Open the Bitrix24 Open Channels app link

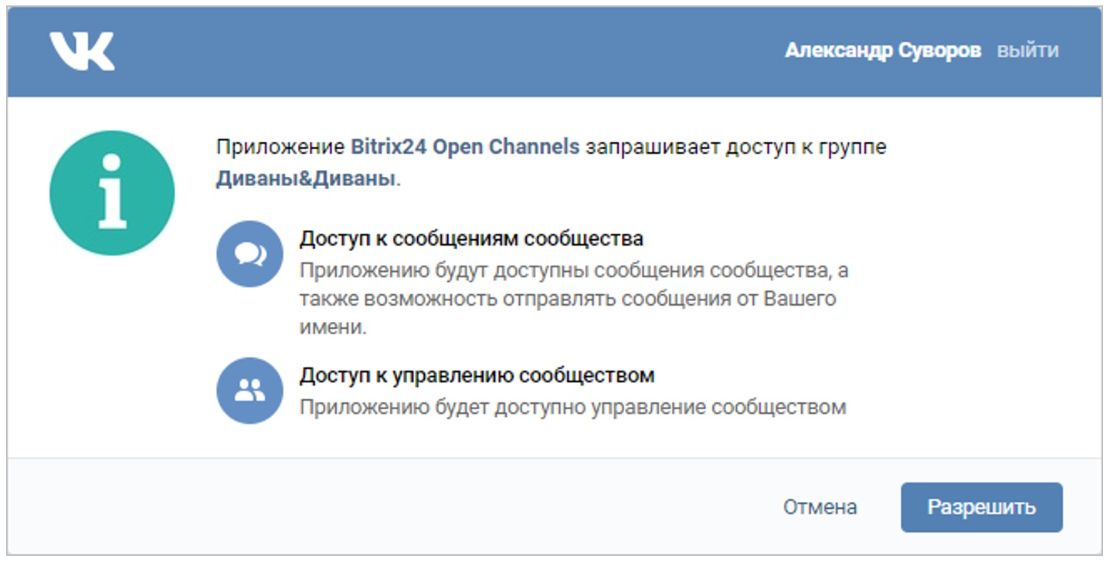coord(465,147)
